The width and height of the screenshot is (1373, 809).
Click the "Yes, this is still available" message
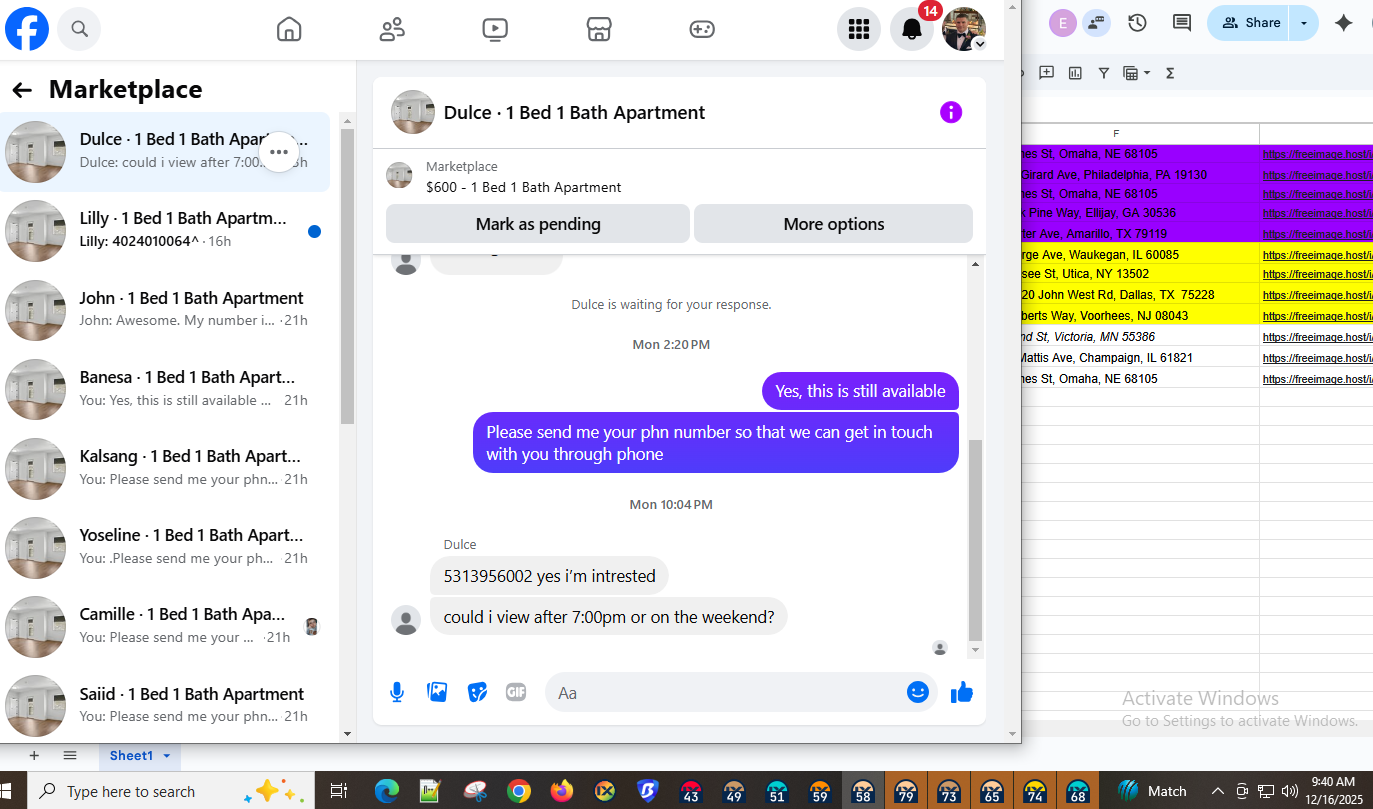click(860, 391)
